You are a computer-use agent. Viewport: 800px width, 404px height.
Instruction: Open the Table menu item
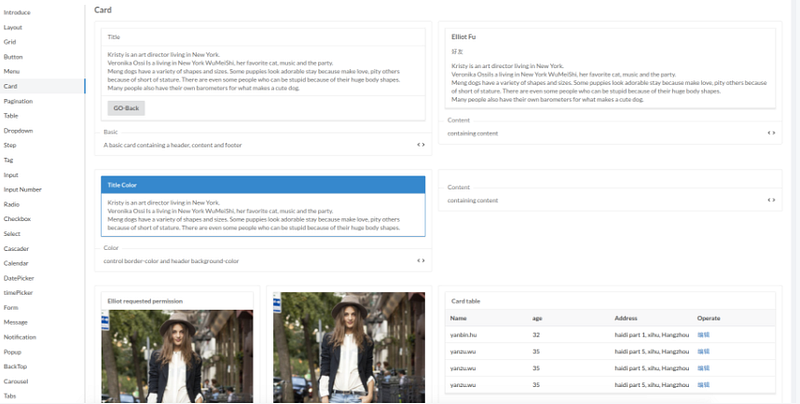click(x=11, y=116)
